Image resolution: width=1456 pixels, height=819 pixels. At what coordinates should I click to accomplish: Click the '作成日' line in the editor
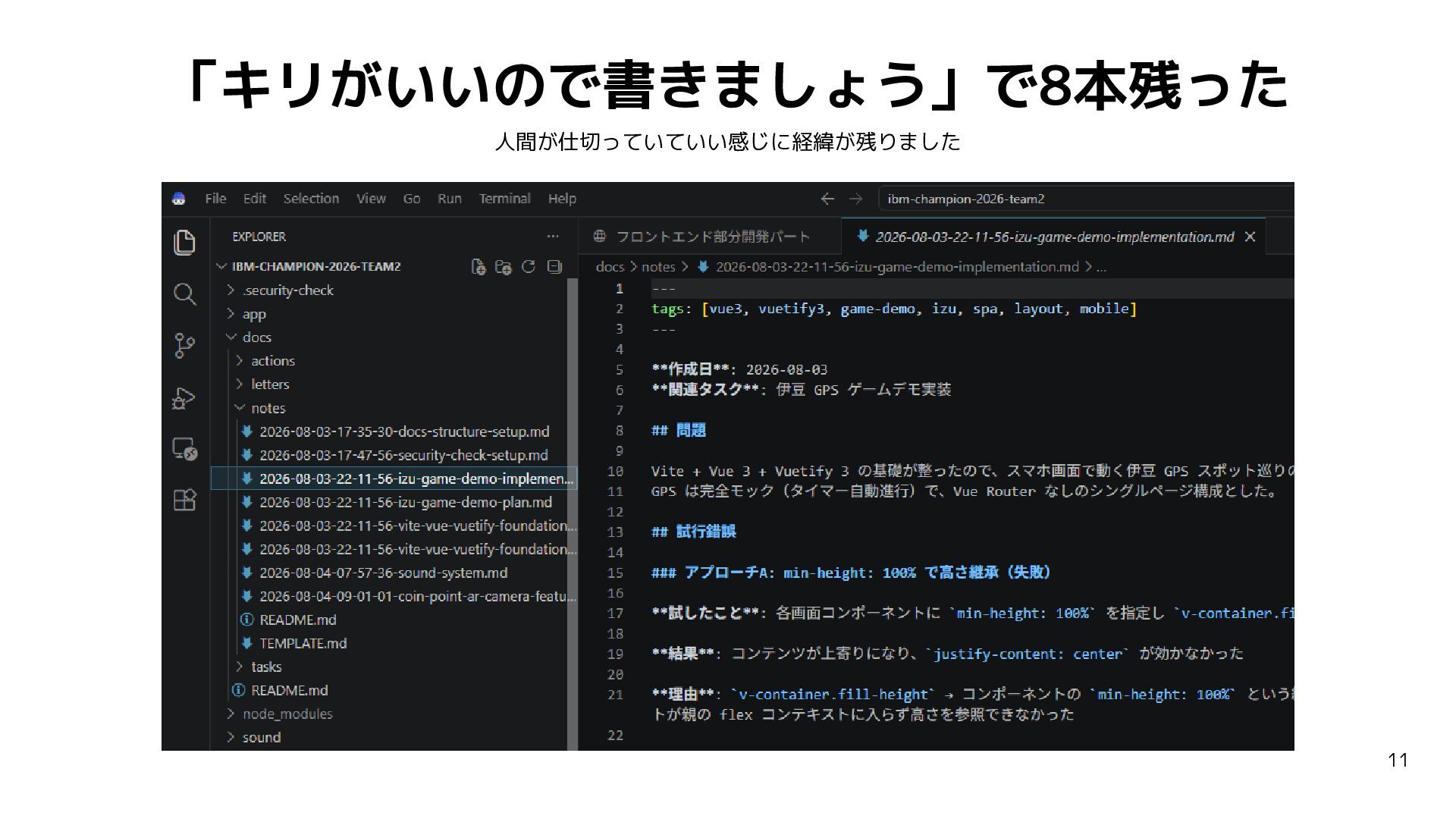click(x=739, y=369)
